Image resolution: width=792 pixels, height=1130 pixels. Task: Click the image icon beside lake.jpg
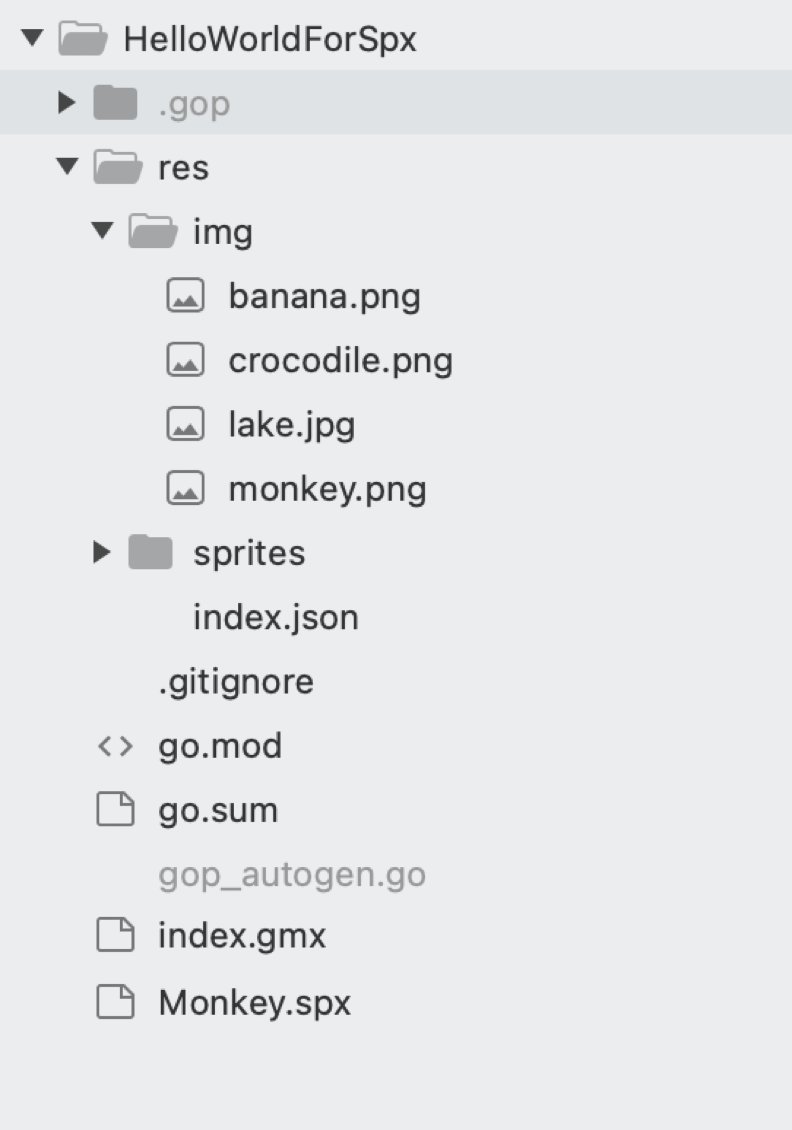coord(185,425)
